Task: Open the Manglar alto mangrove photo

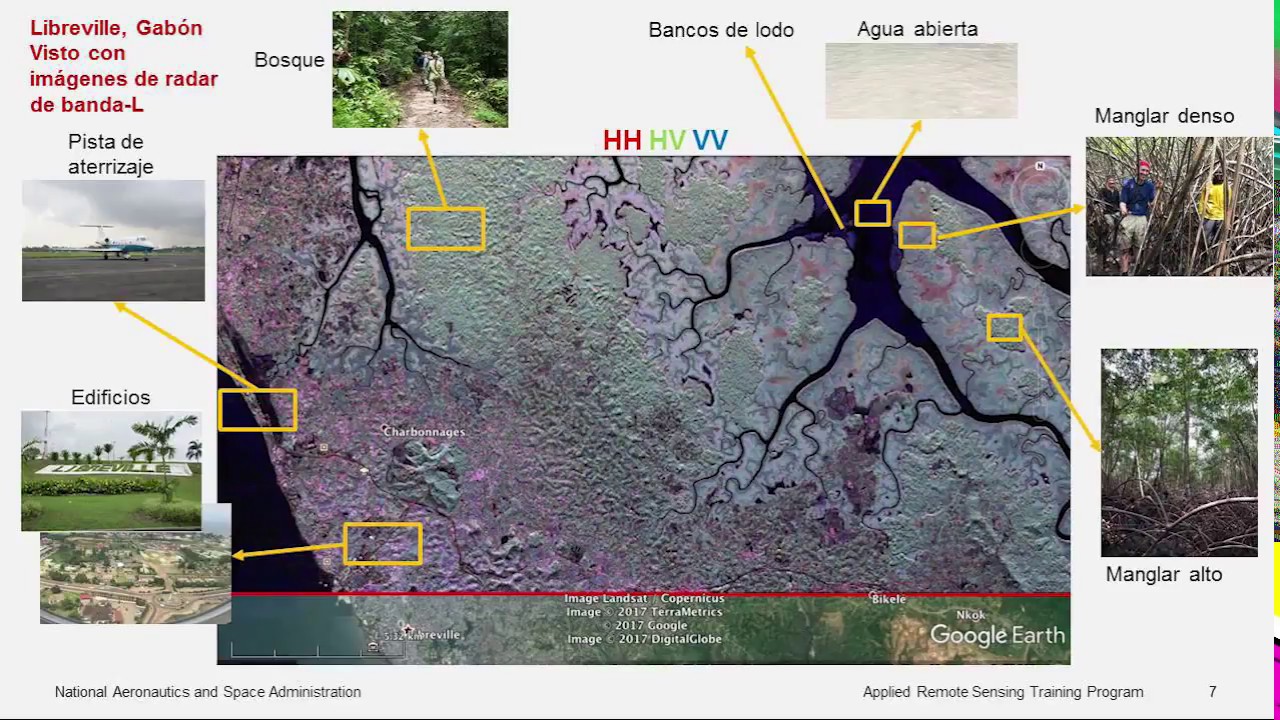Action: [x=1179, y=452]
